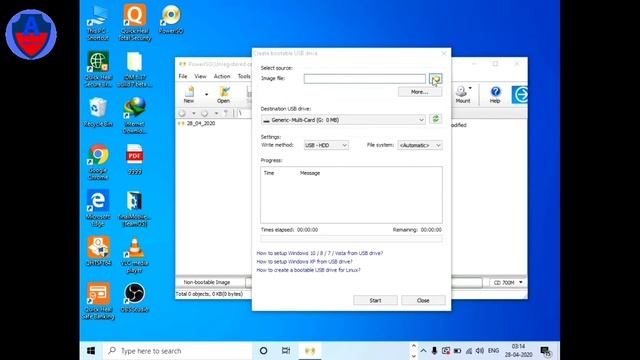Click the battery icon in system tray
640x360 pixels.
click(458, 351)
